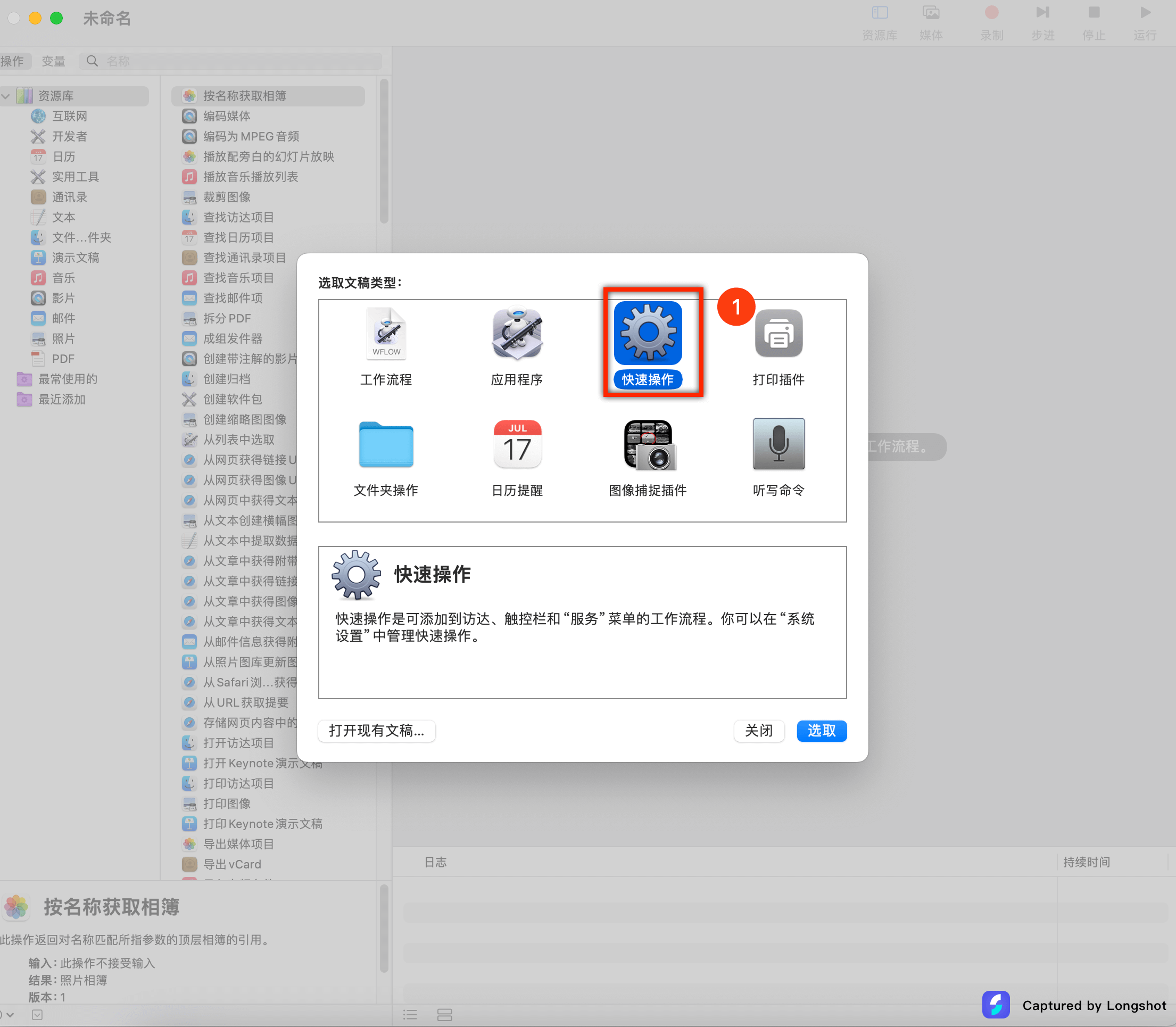Pick the Folder Action (文件夹操作) icon
Image resolution: width=1176 pixels, height=1027 pixels.
(386, 445)
